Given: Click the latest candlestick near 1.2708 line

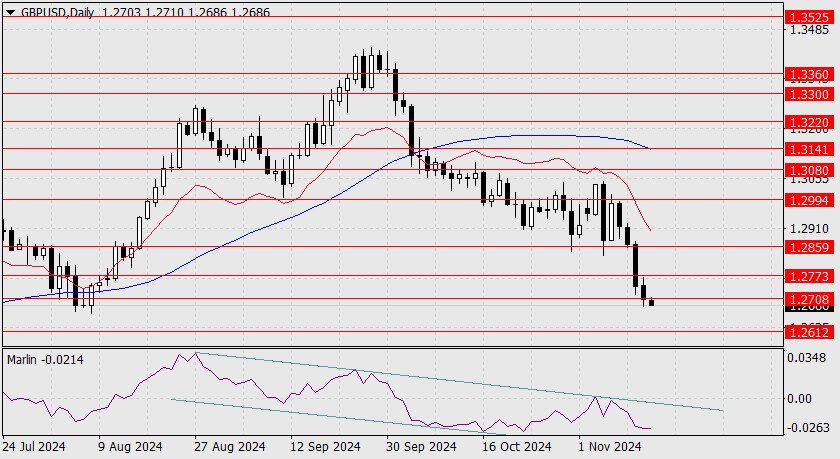Looking at the screenshot, I should 651,302.
